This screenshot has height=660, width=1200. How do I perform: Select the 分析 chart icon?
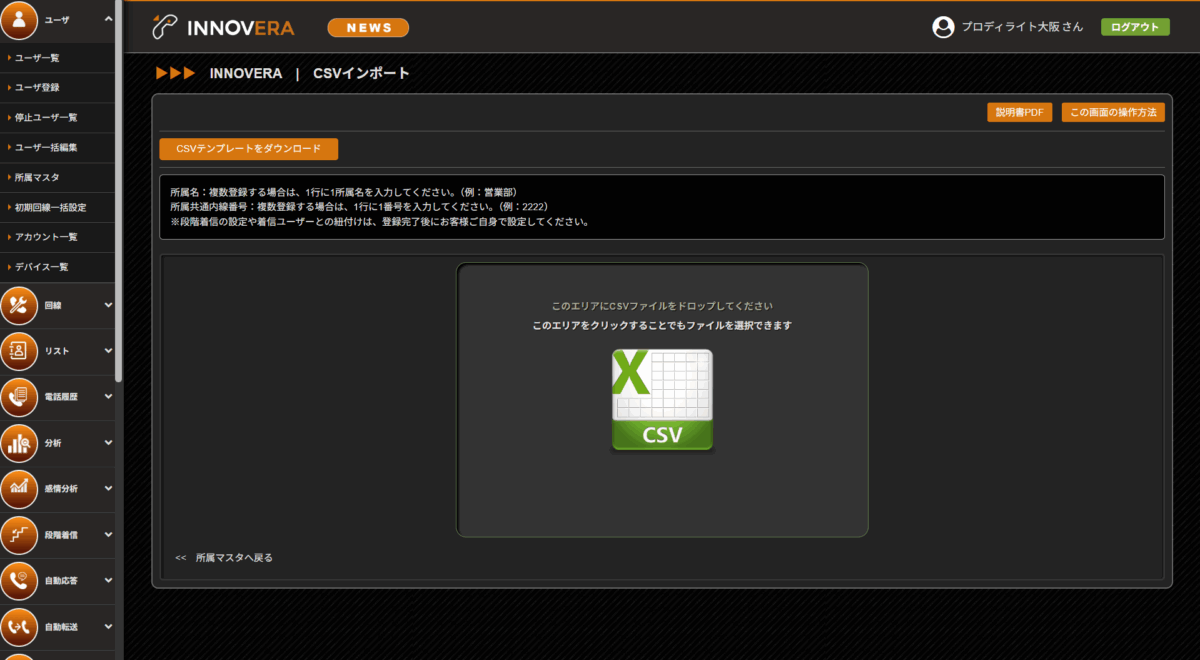(20, 443)
